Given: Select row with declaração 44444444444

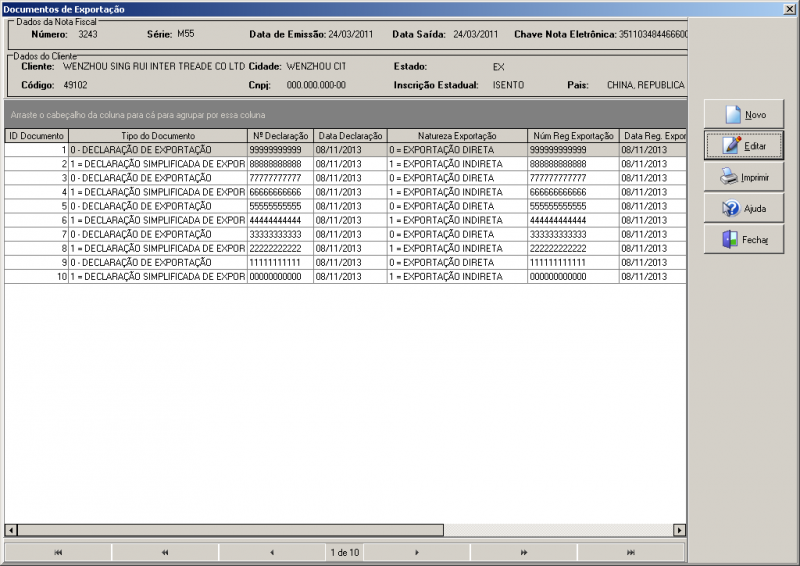Looking at the screenshot, I should coord(345,220).
